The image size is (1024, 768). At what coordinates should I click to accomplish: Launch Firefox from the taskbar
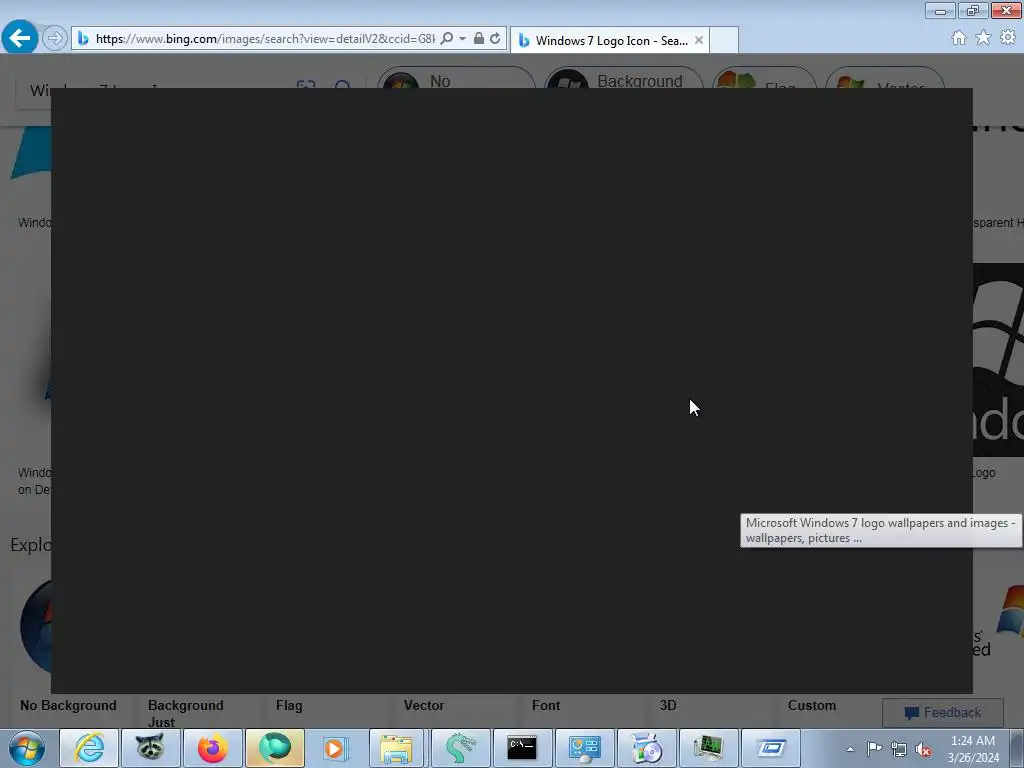(x=213, y=748)
